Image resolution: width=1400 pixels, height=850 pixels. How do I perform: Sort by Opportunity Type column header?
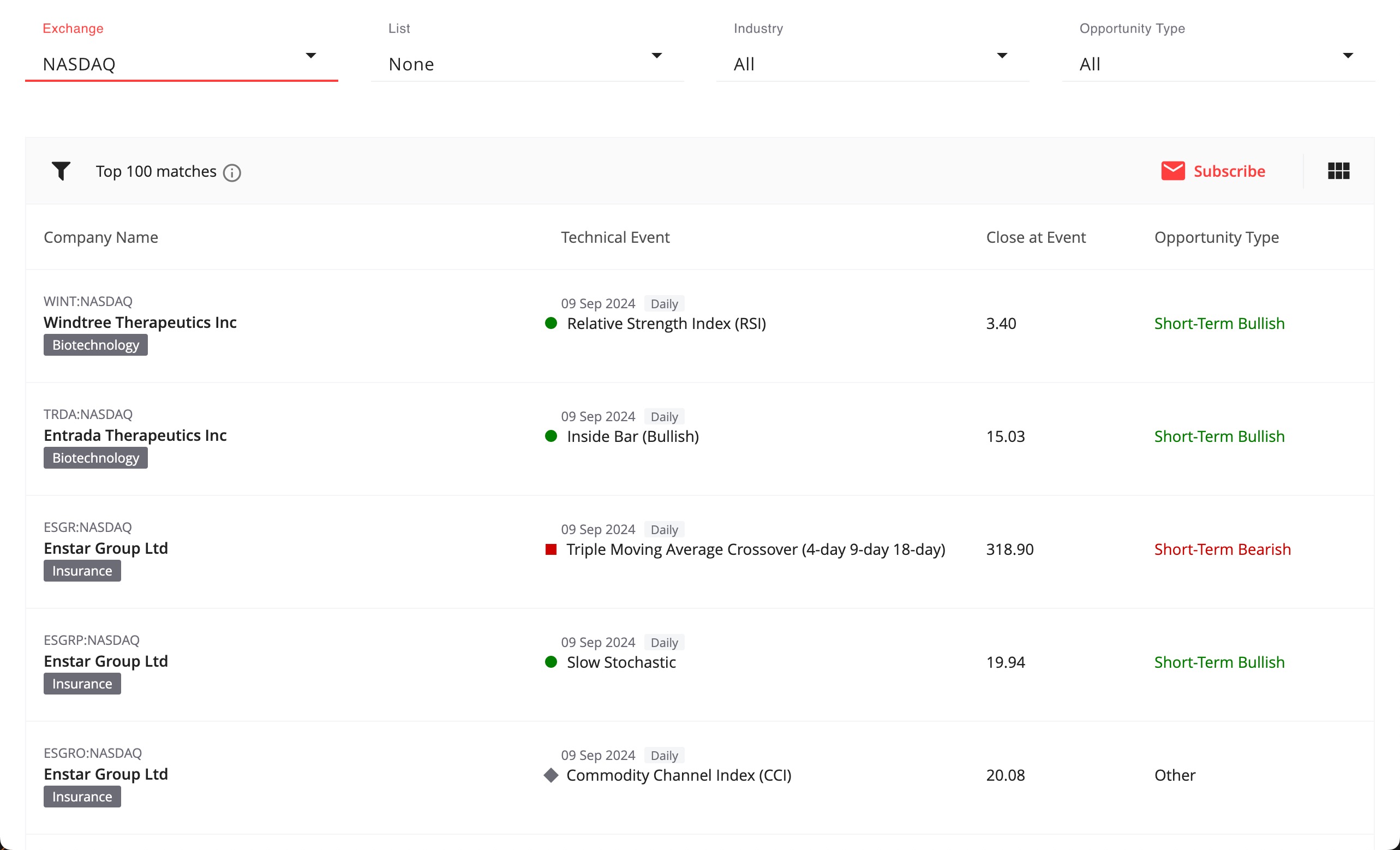pos(1217,237)
